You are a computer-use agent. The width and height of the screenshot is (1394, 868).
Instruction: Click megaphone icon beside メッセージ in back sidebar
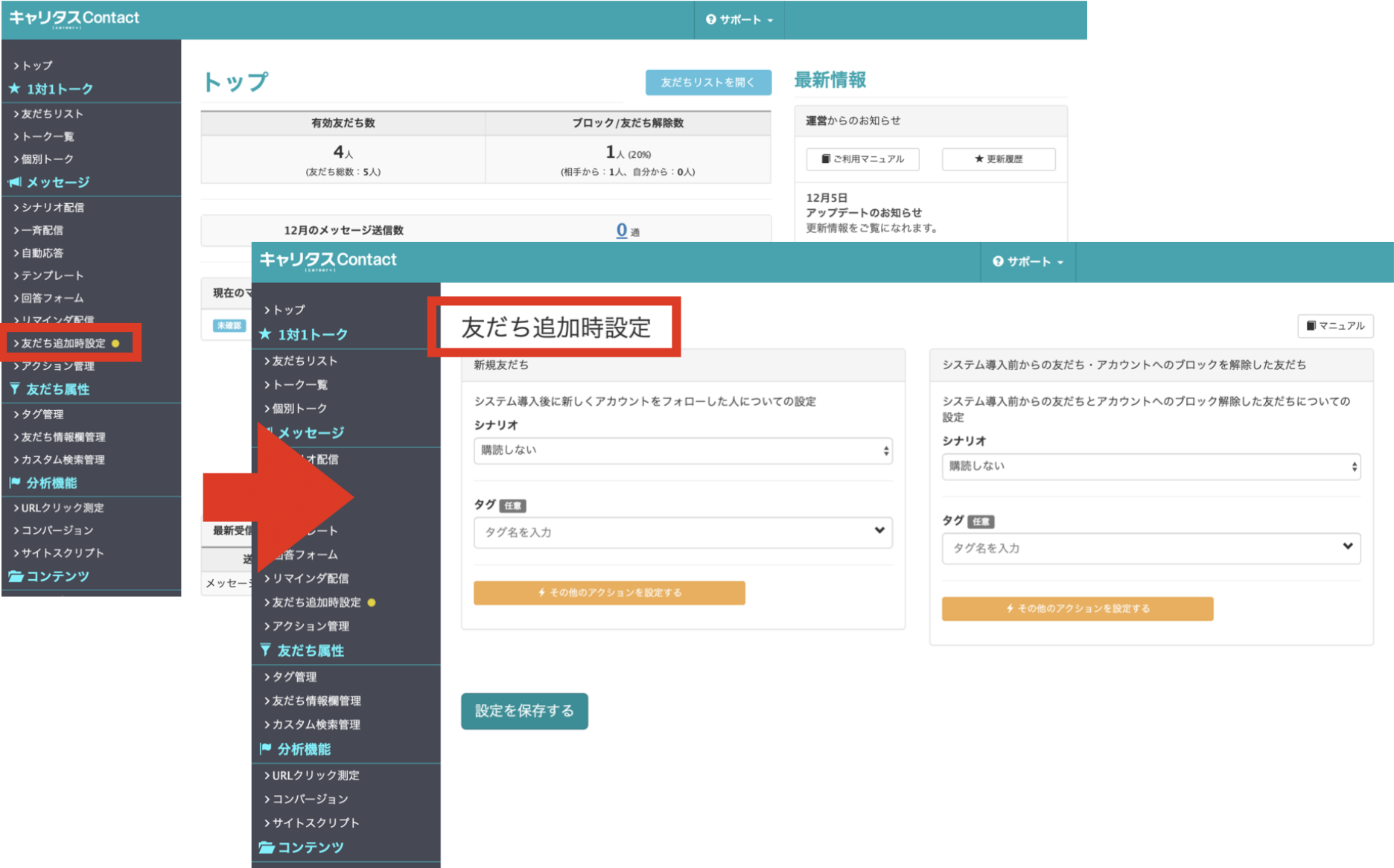point(15,182)
